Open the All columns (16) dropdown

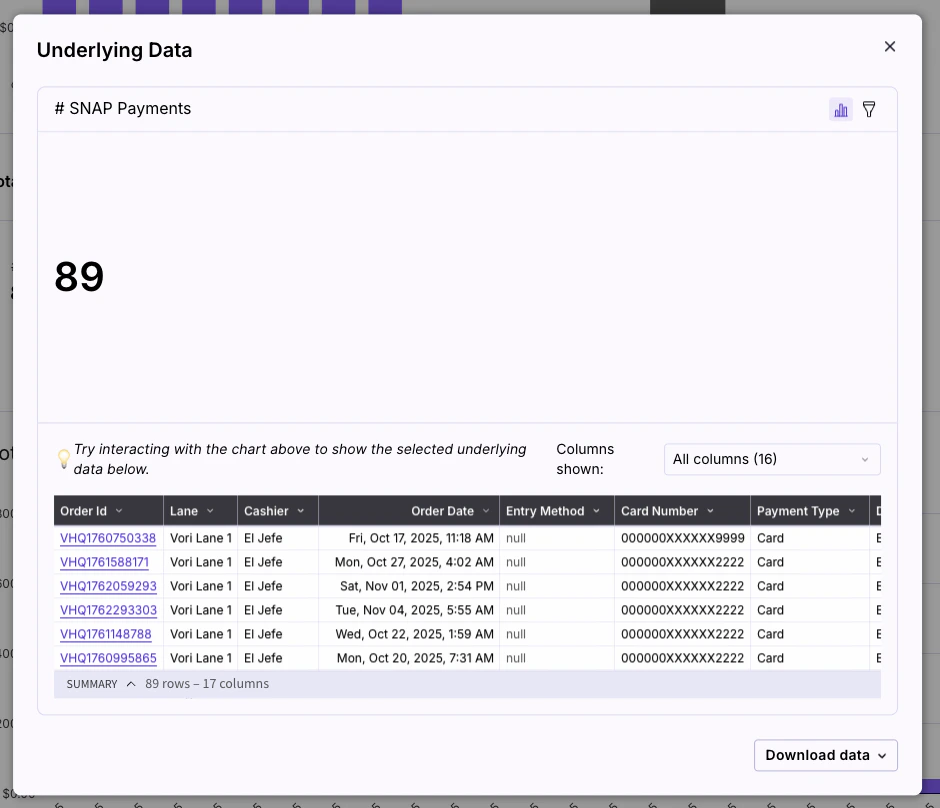(x=771, y=459)
